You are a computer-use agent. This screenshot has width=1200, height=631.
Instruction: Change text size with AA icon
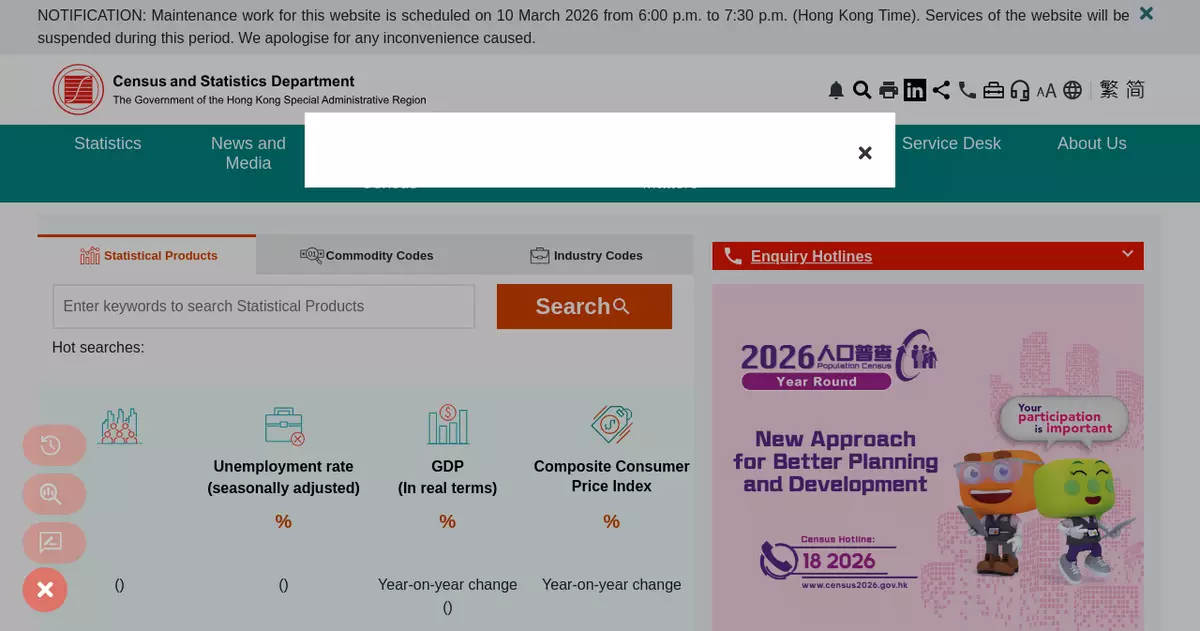[x=1046, y=91]
